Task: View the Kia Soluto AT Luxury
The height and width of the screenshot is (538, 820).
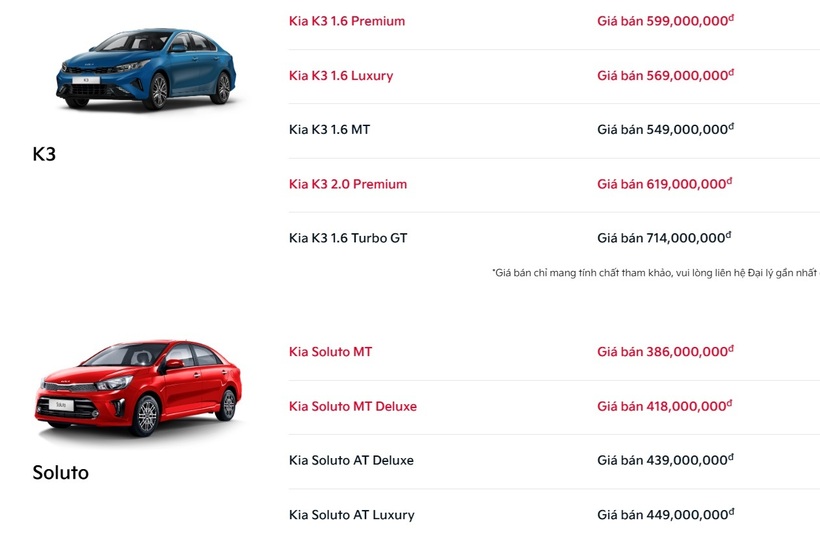Action: point(351,515)
